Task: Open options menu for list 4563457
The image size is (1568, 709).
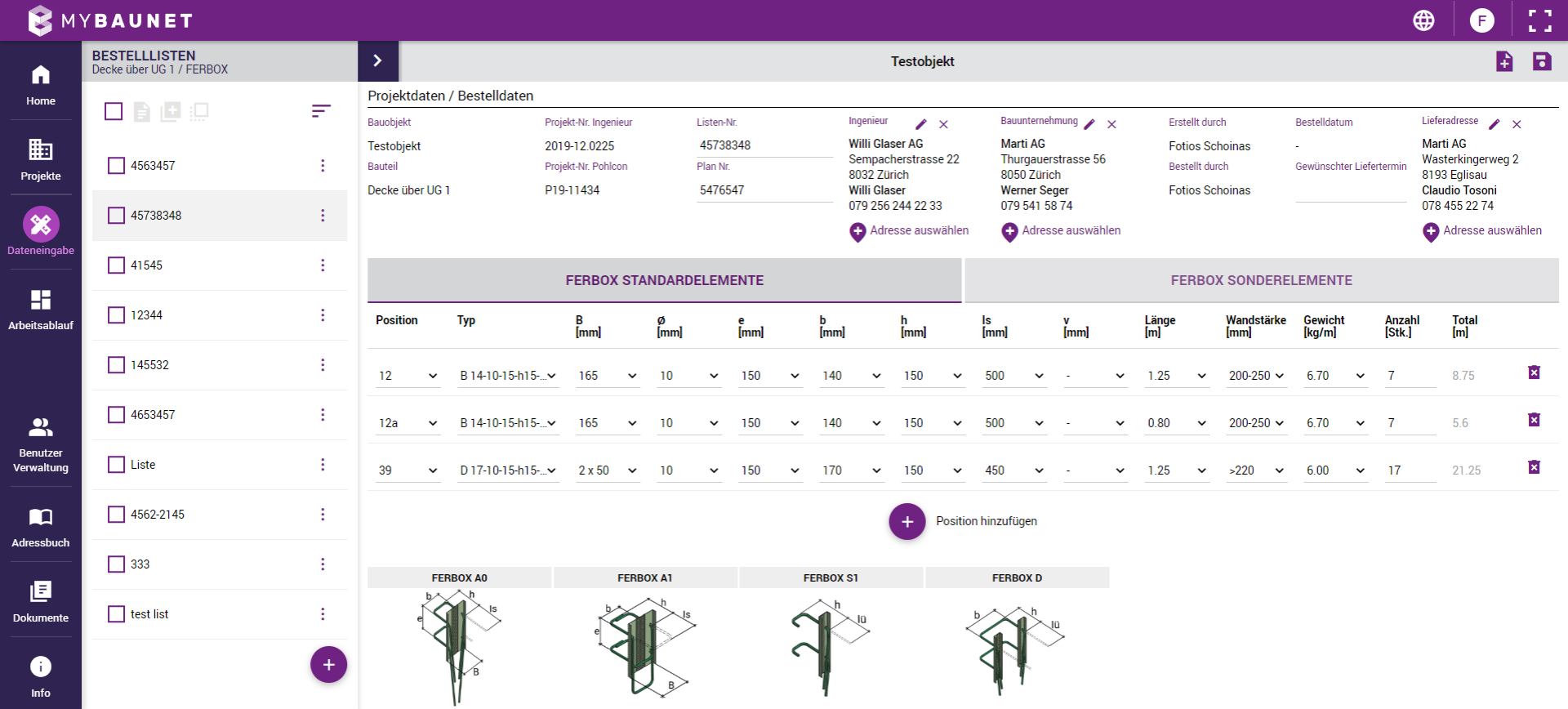Action: coord(323,166)
